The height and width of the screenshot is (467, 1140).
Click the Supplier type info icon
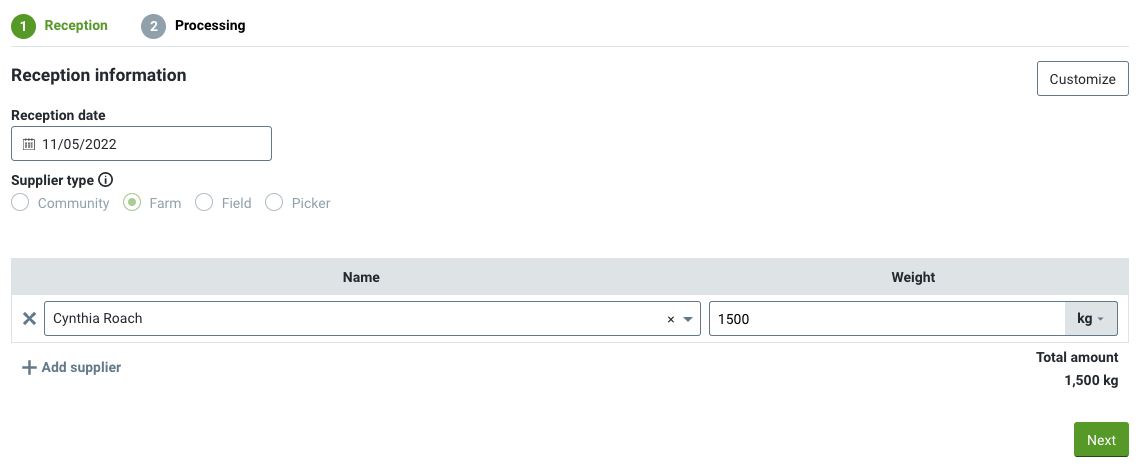click(x=105, y=180)
